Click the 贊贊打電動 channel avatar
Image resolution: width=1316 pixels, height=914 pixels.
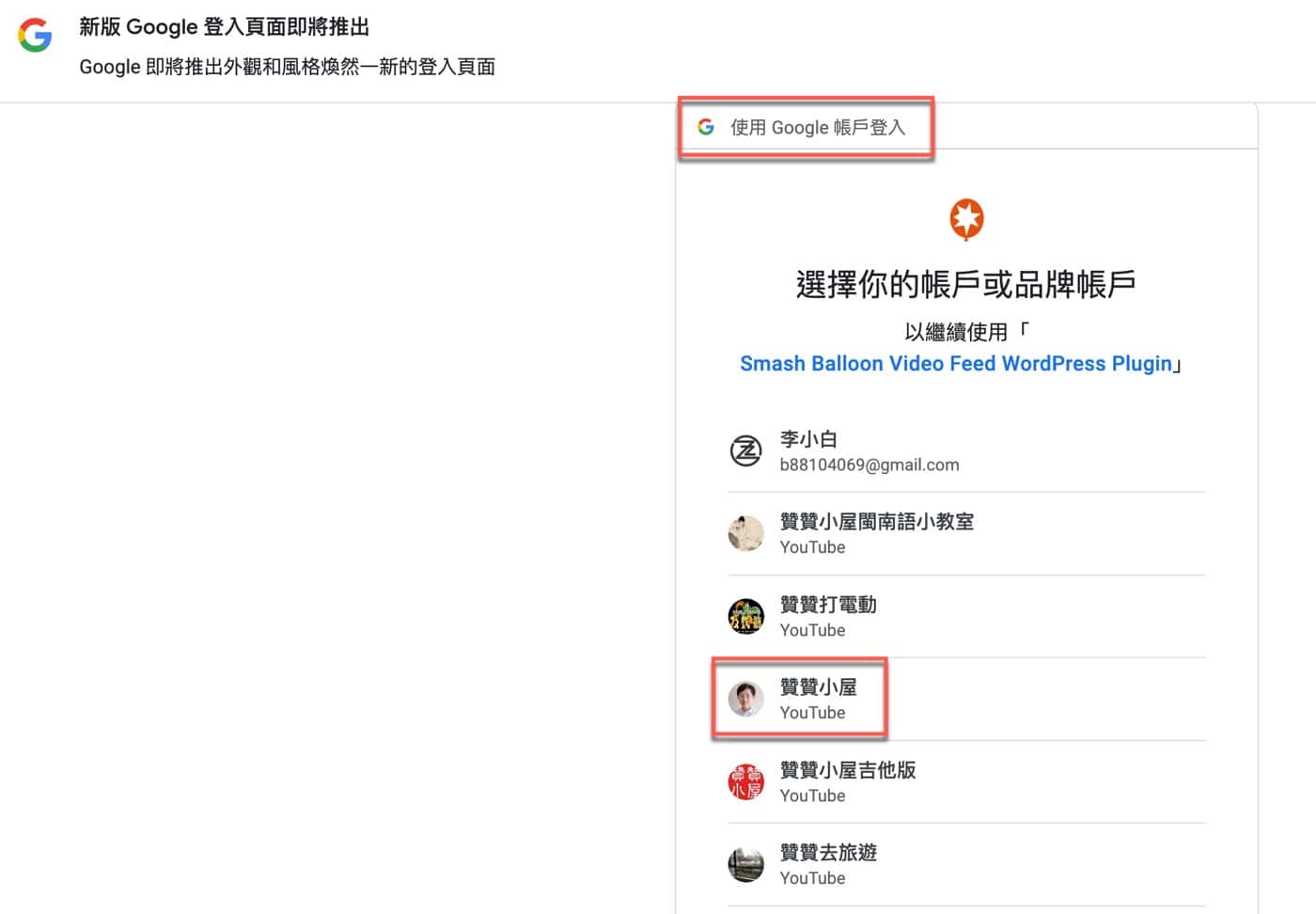(746, 616)
